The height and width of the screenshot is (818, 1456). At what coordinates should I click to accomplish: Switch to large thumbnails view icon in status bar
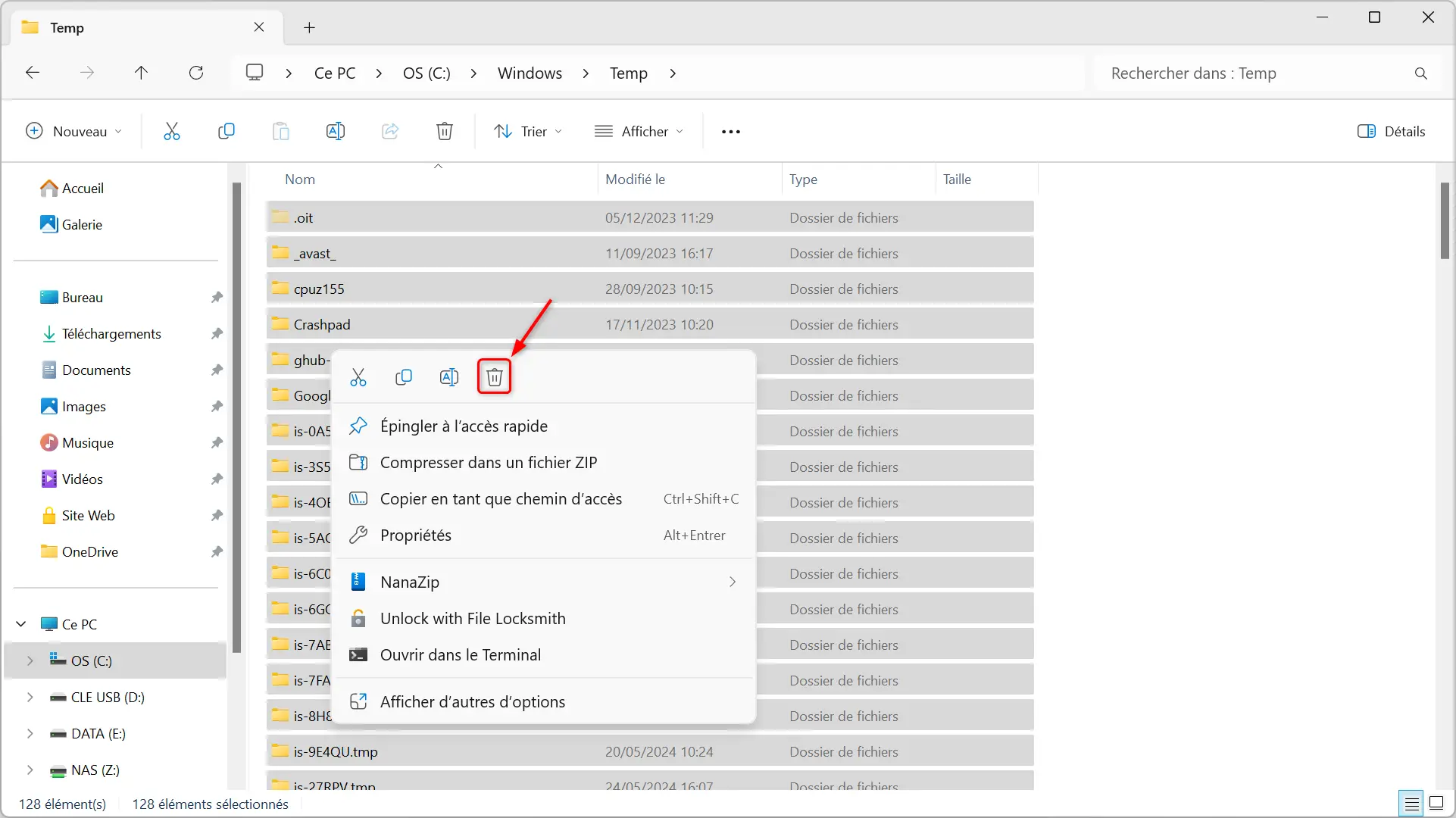click(1436, 804)
